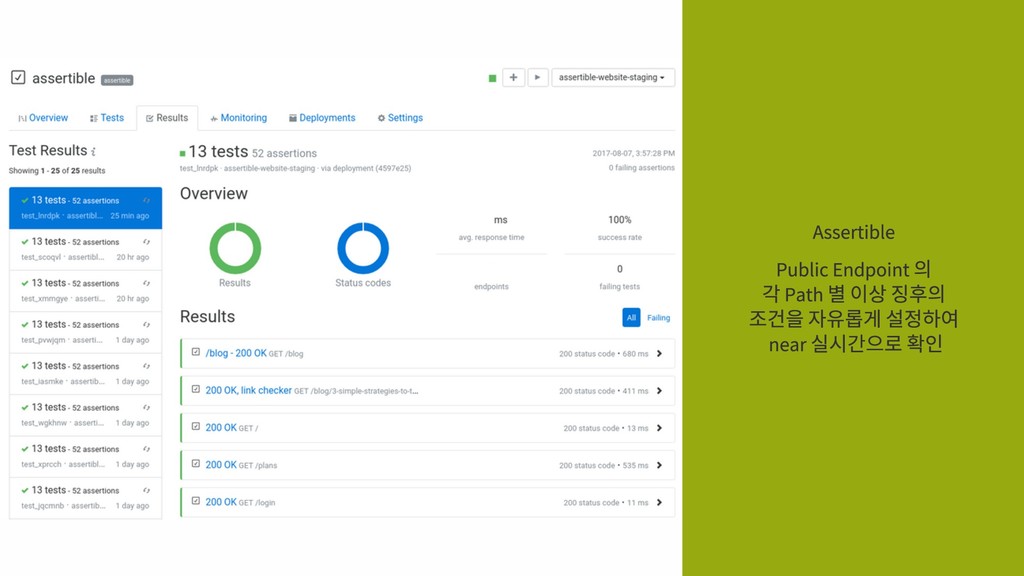This screenshot has height=576, width=1024.
Task: Click the 0 failing assertions text
Action: [x=641, y=168]
